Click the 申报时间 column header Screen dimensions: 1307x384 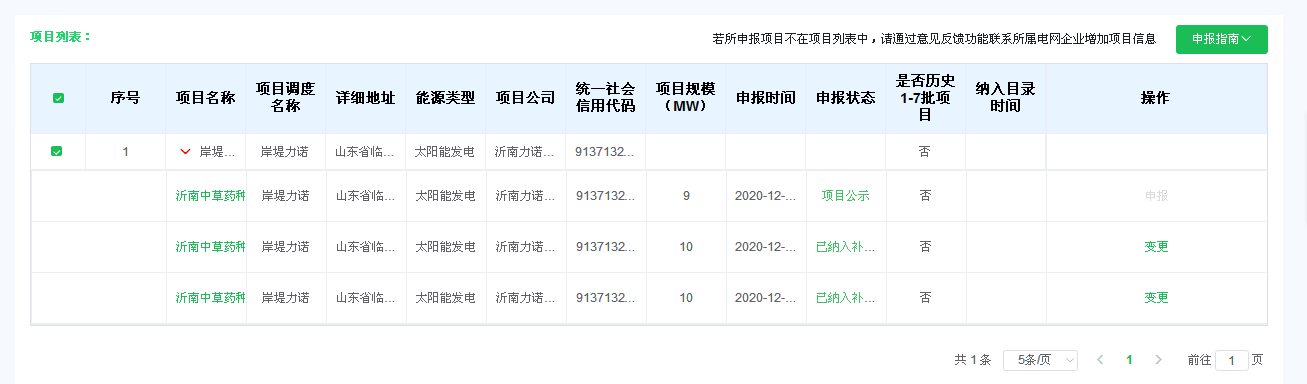tap(765, 98)
